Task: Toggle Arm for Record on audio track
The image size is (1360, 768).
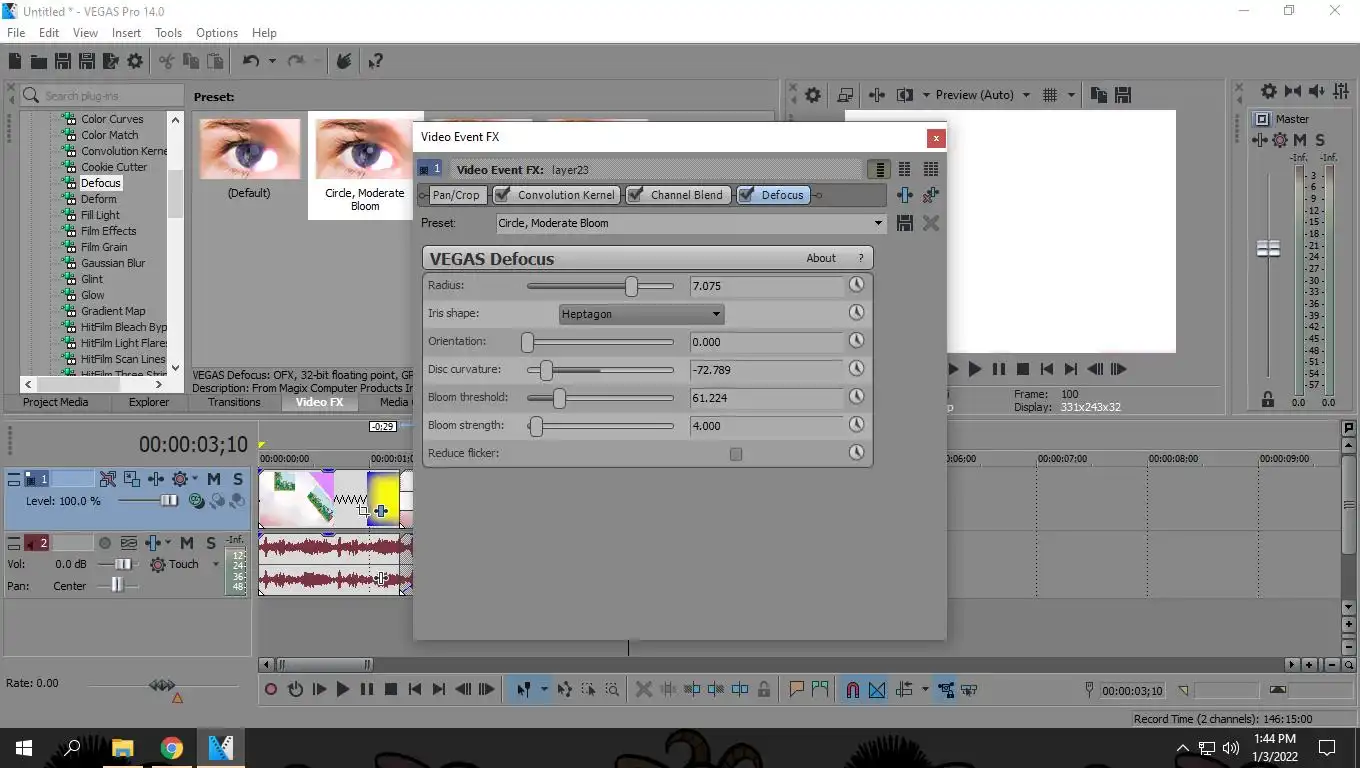Action: point(104,543)
